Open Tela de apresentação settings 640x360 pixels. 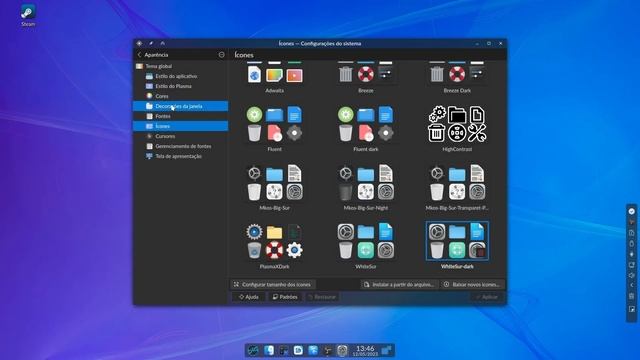point(180,156)
